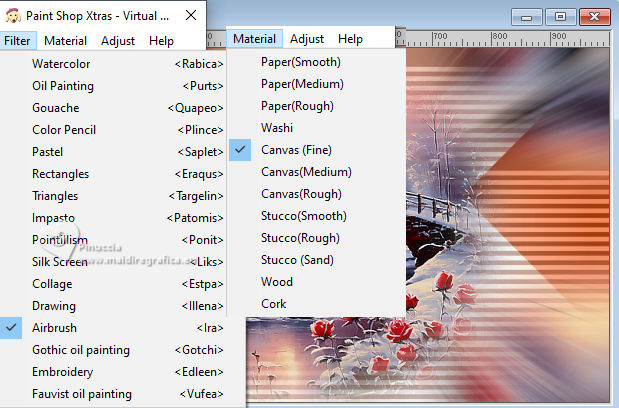Click highlighted Material menu header
619x408 pixels.
pos(255,39)
